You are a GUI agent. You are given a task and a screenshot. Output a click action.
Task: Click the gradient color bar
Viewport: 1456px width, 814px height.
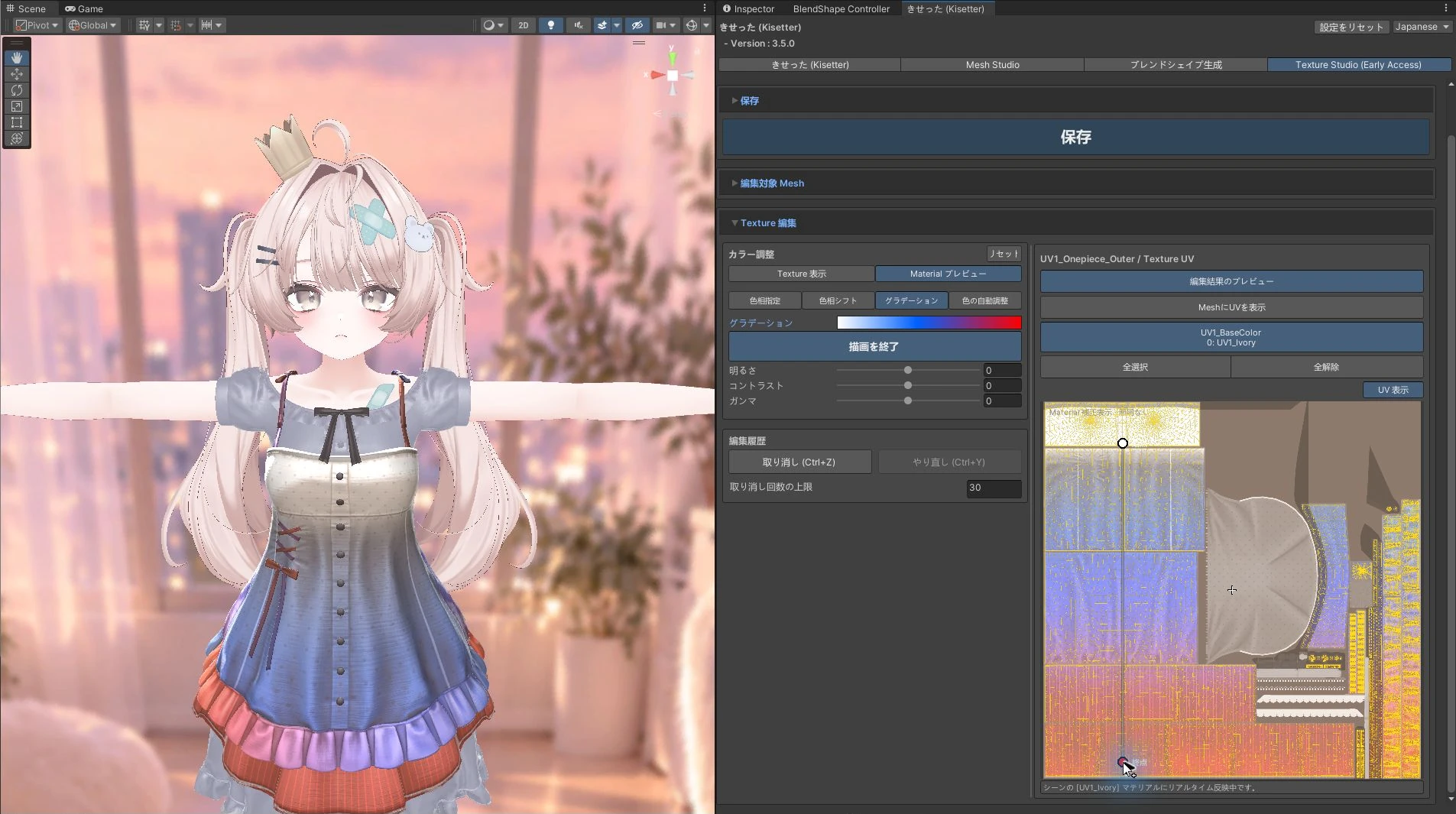click(929, 323)
